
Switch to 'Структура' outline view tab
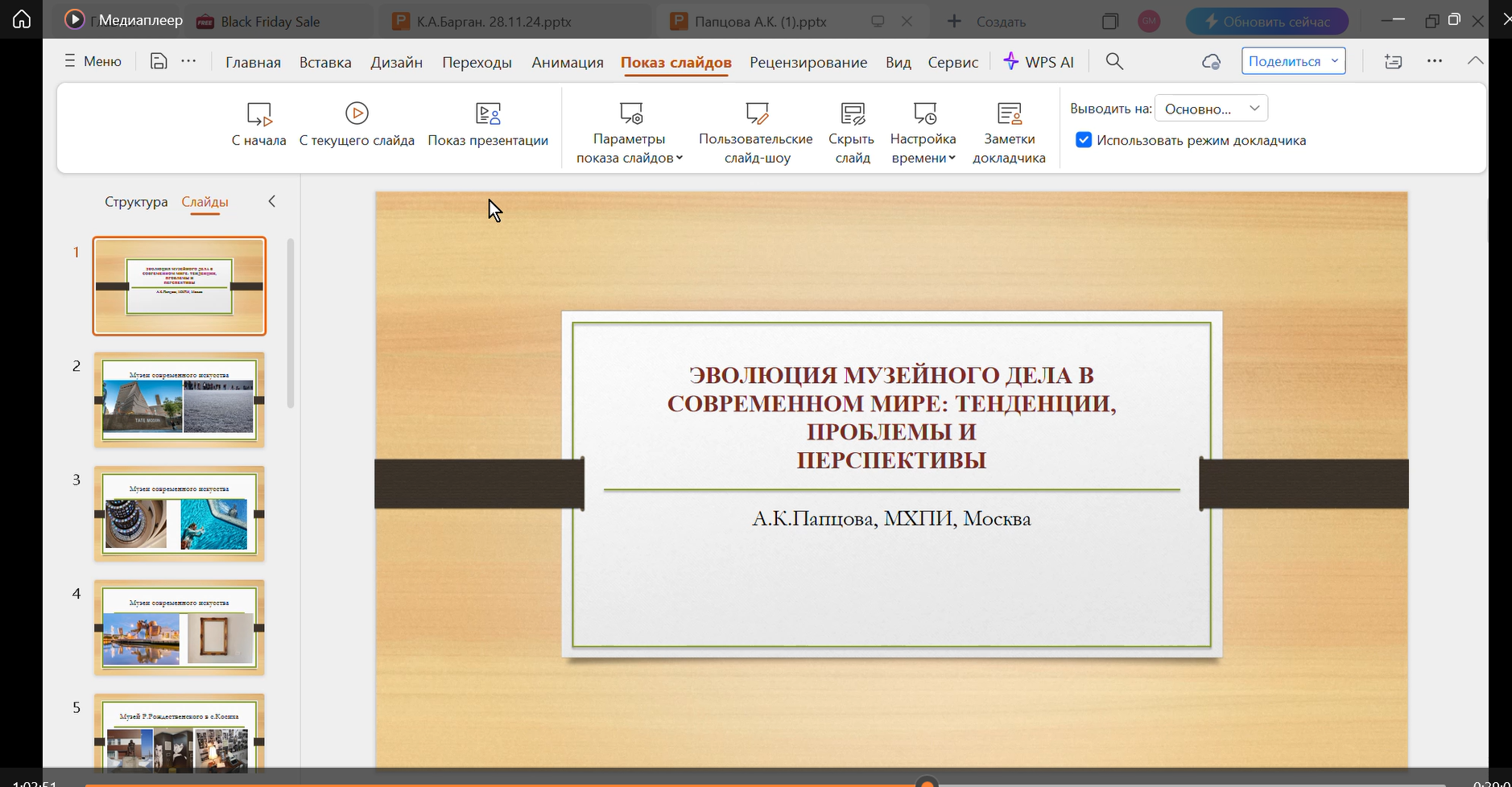(136, 202)
